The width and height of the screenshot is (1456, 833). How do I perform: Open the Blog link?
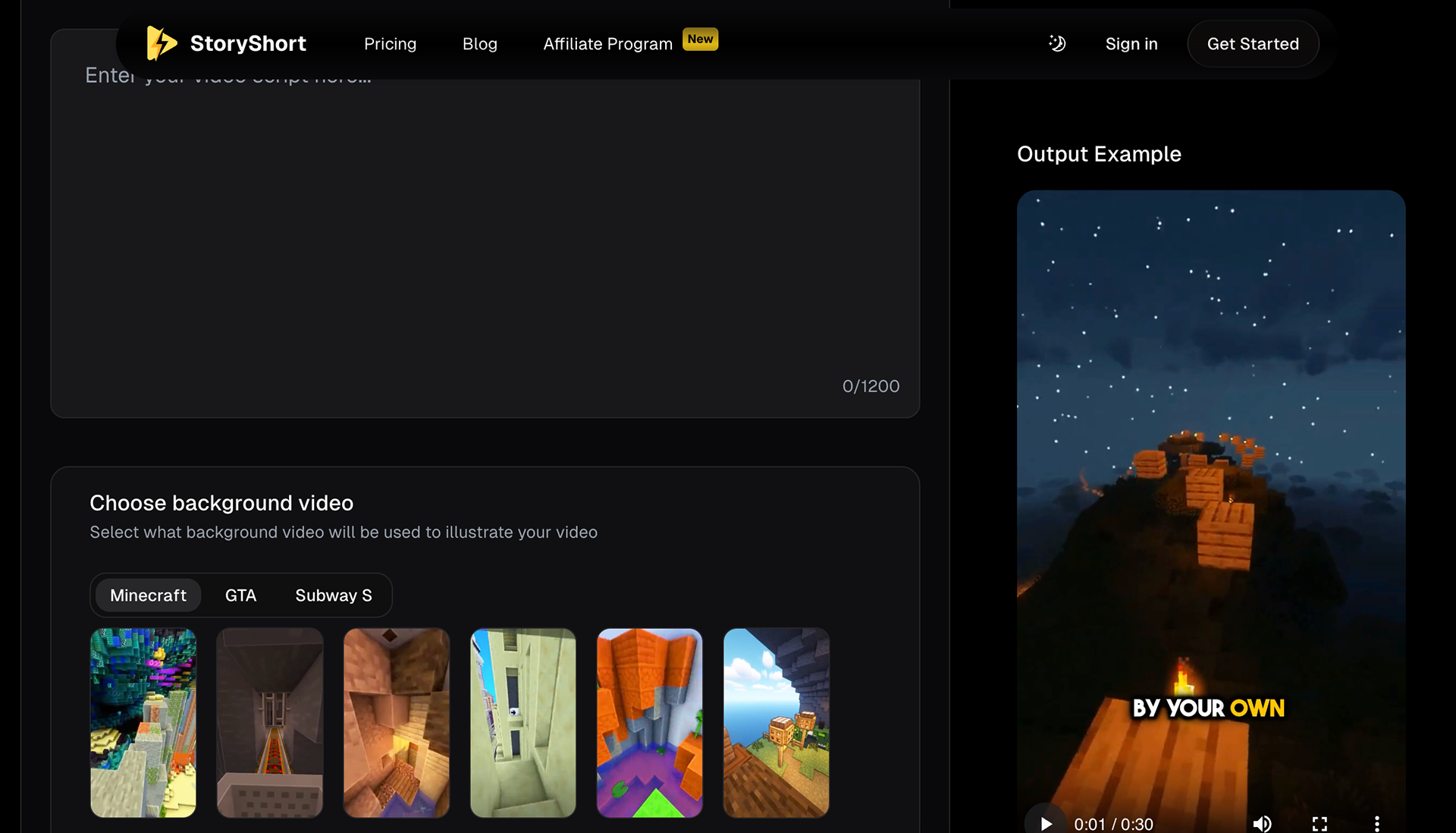[480, 44]
